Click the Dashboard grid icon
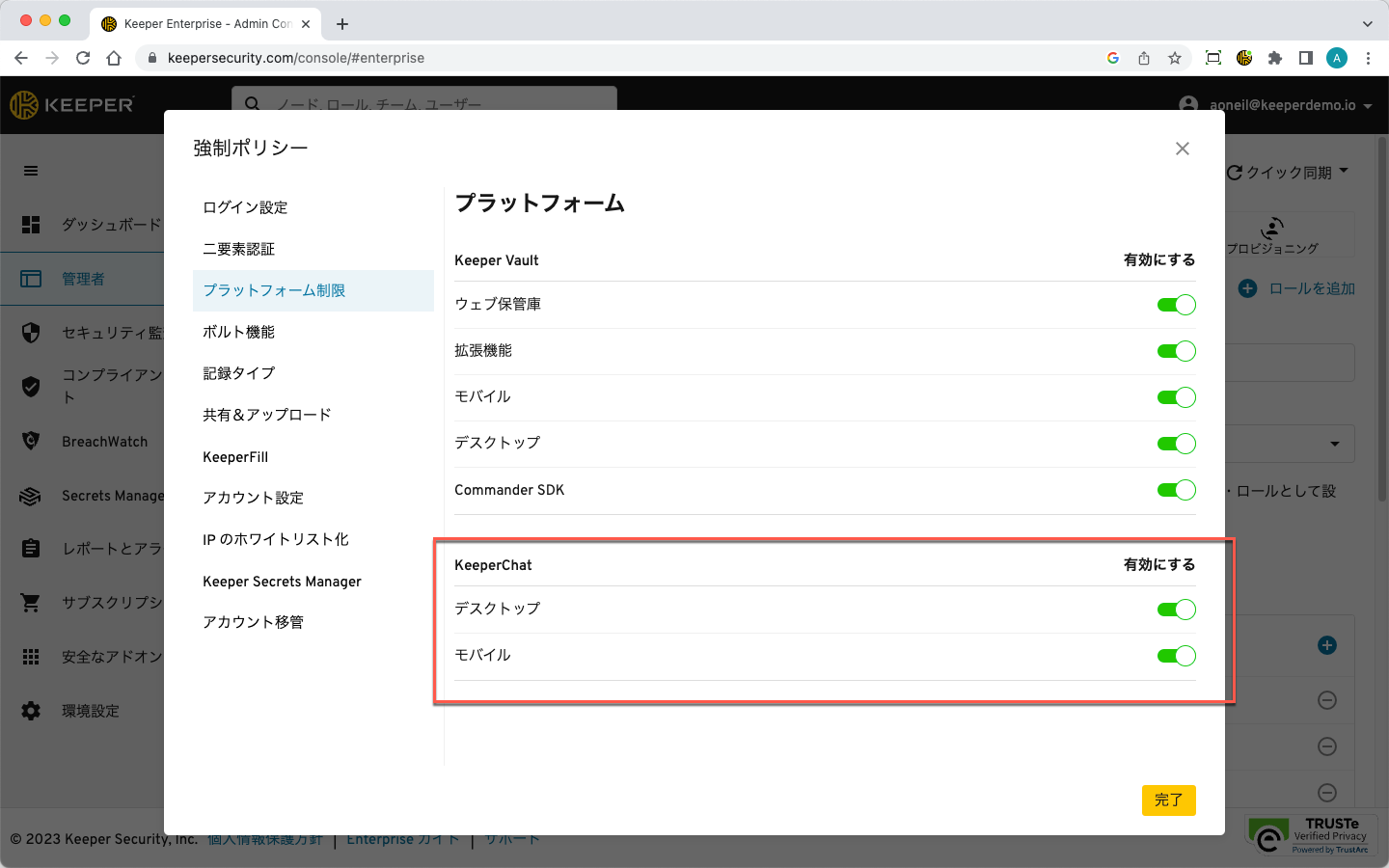Screen dimensions: 1389x868 coord(31,225)
